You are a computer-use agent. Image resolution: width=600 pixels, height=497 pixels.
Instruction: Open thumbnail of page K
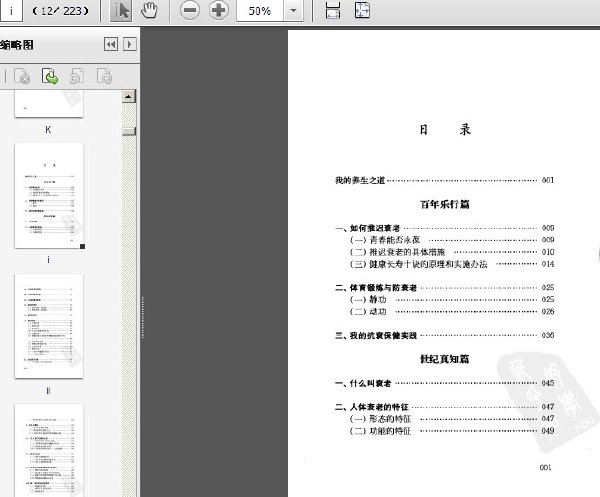(49, 104)
